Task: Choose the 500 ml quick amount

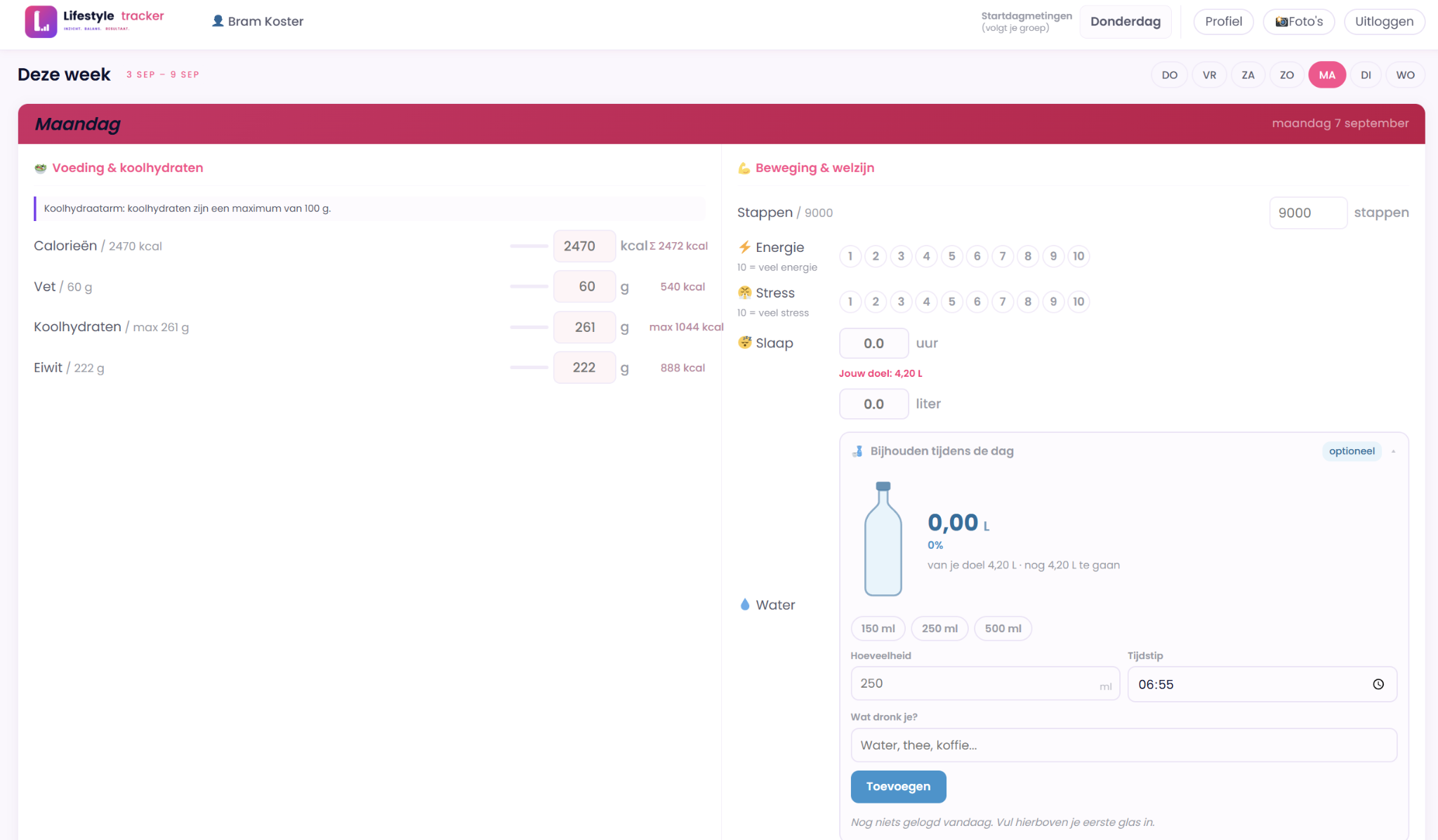Action: point(1003,629)
